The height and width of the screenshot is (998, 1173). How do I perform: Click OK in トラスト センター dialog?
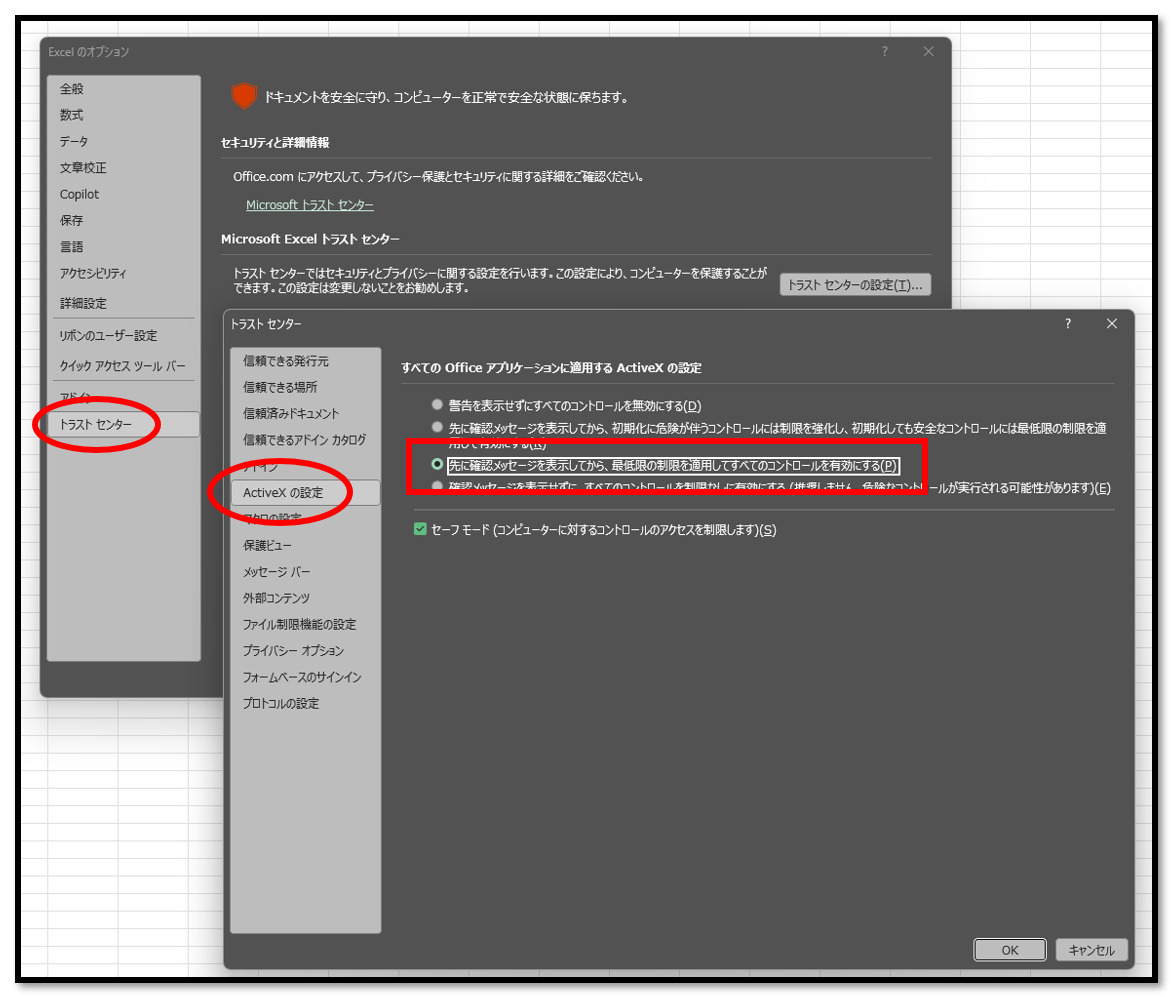point(1010,949)
